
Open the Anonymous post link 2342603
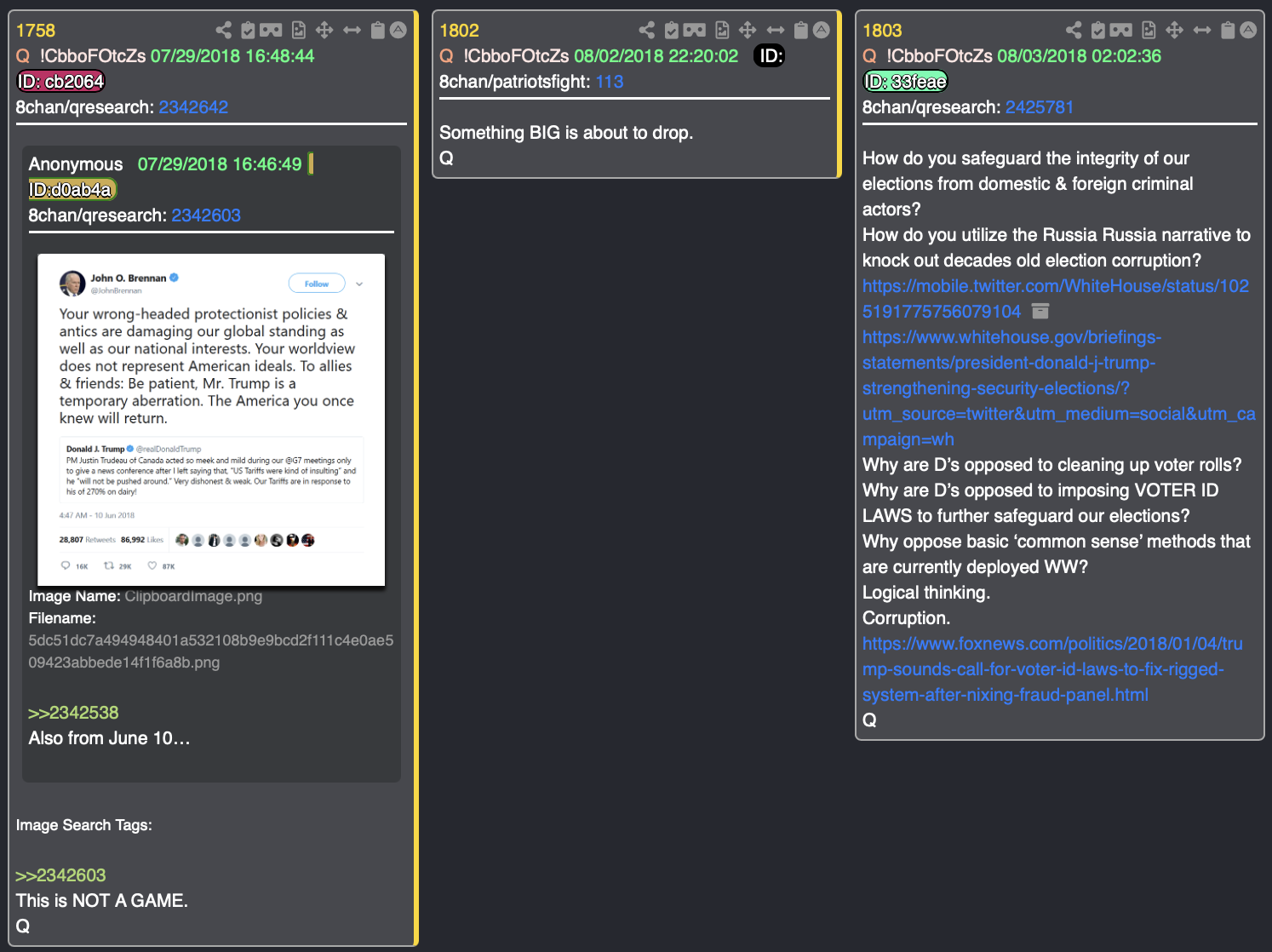(206, 215)
